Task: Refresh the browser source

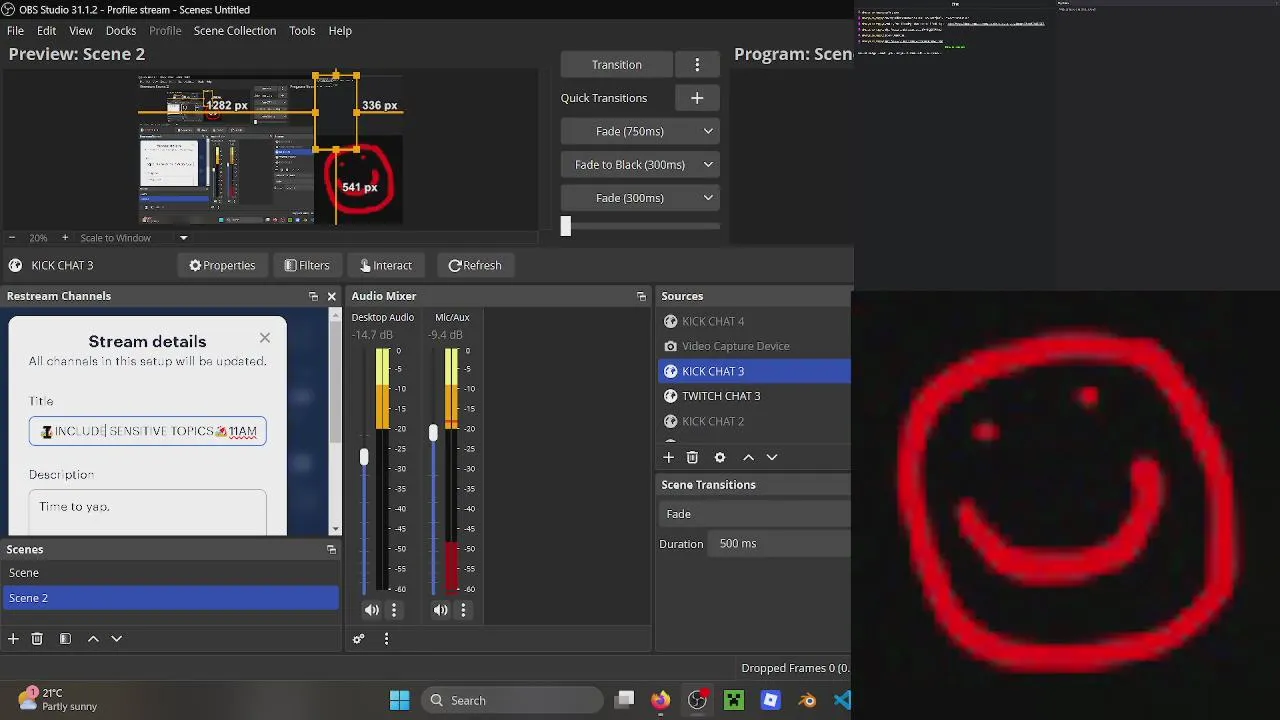Action: tap(475, 265)
